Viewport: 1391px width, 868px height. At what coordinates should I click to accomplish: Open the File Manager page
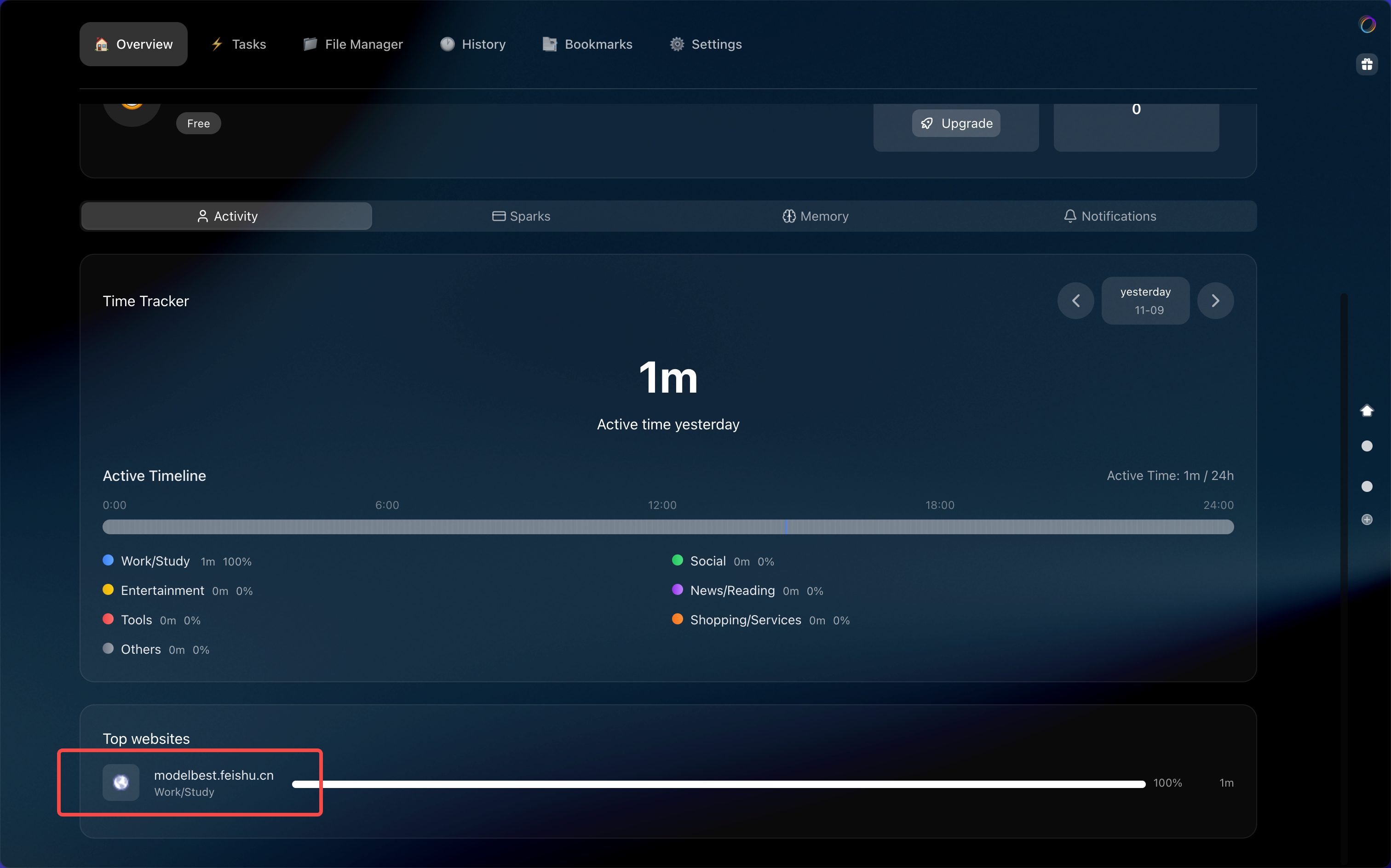coord(353,44)
